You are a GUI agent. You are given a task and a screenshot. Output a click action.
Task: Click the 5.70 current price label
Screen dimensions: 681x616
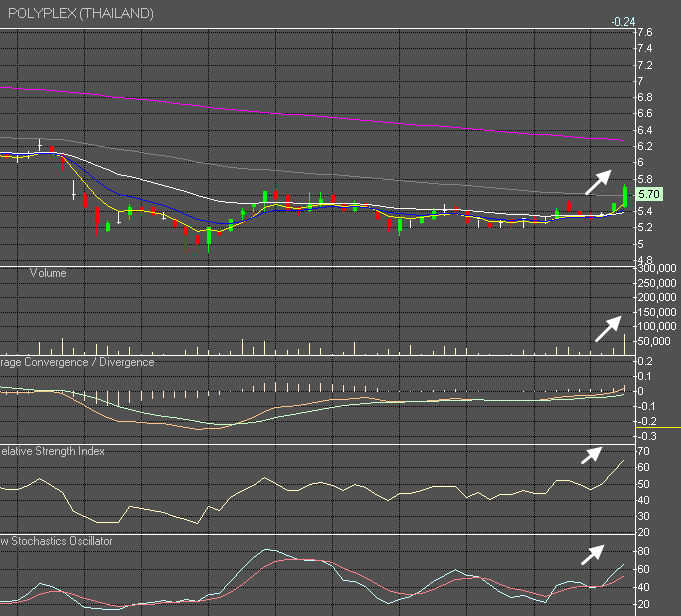coord(649,194)
